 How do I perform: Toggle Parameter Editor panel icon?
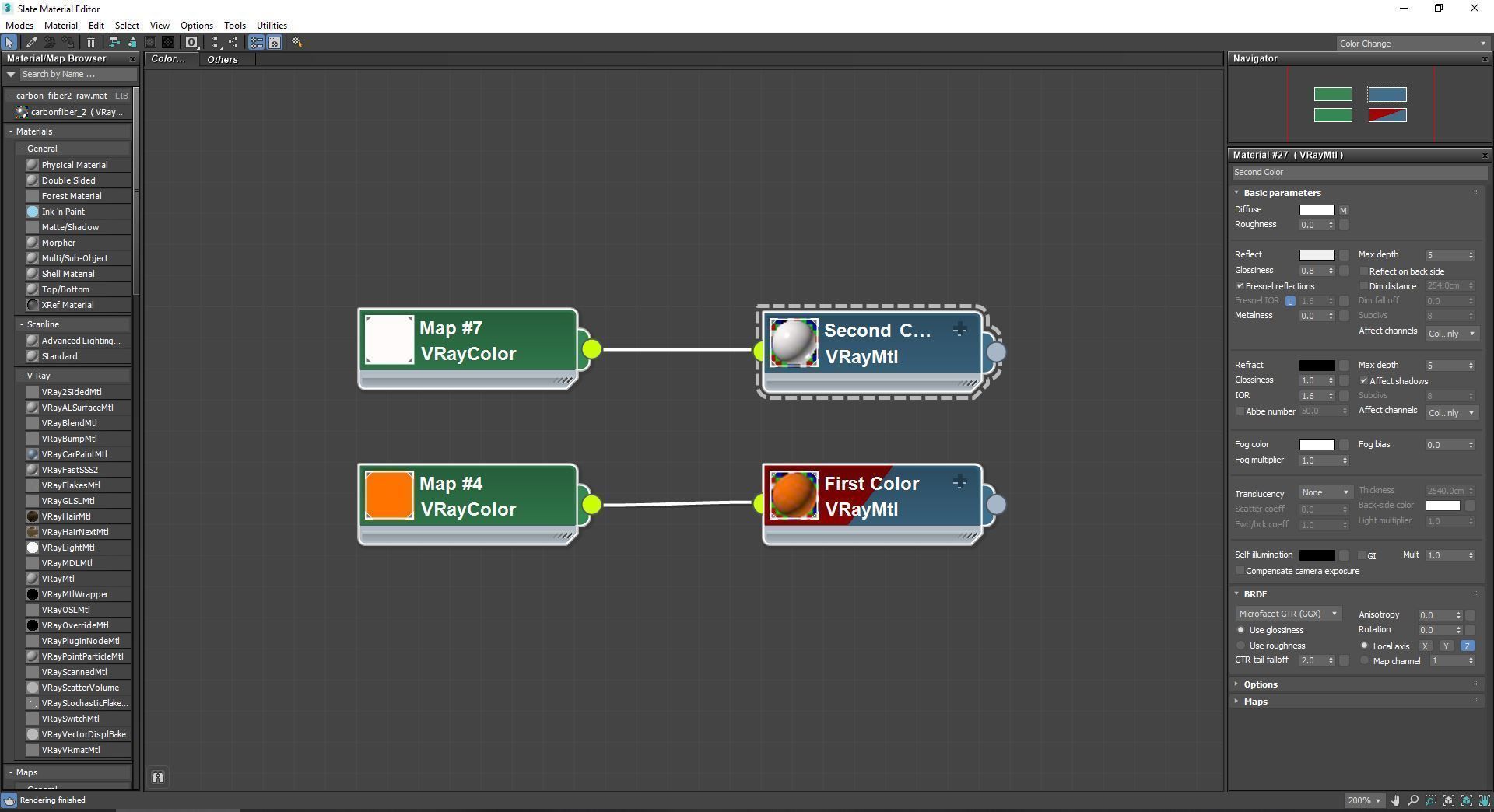click(275, 43)
